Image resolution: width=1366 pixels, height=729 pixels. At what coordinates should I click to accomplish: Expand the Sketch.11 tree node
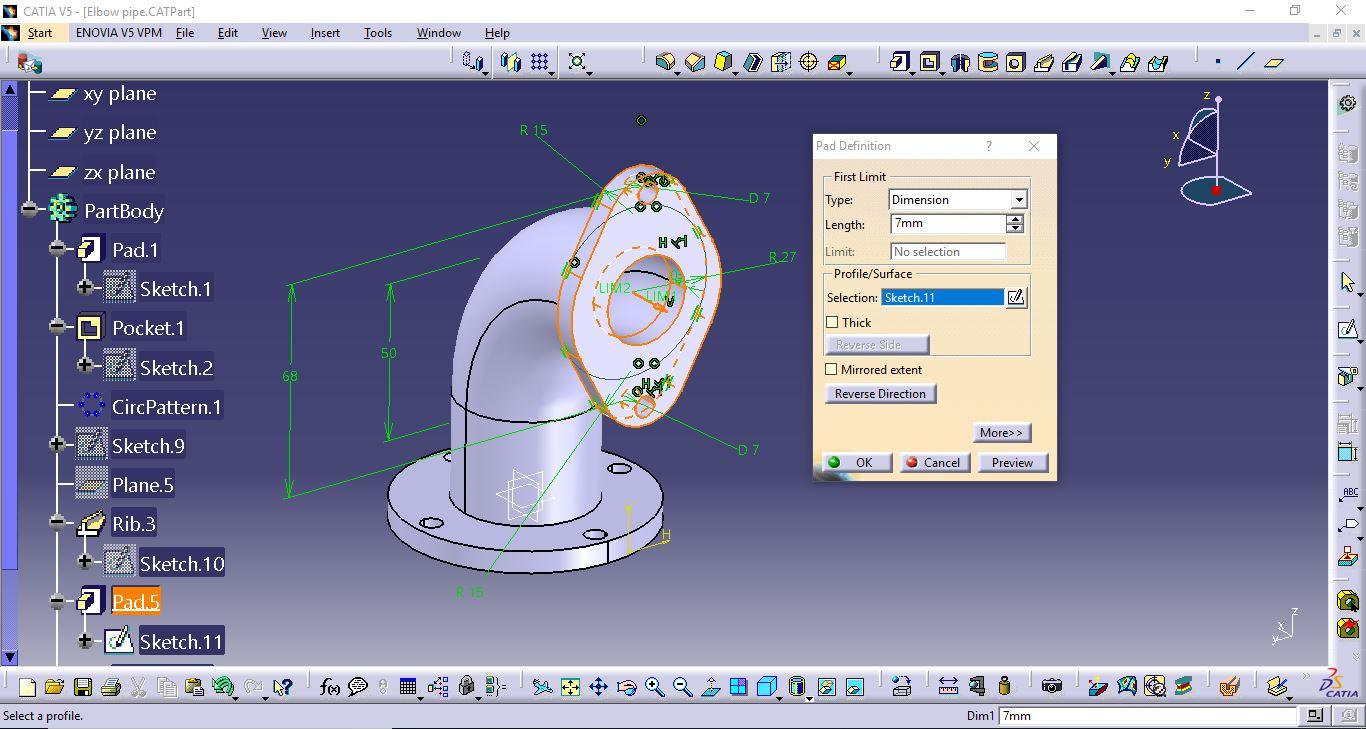point(85,641)
